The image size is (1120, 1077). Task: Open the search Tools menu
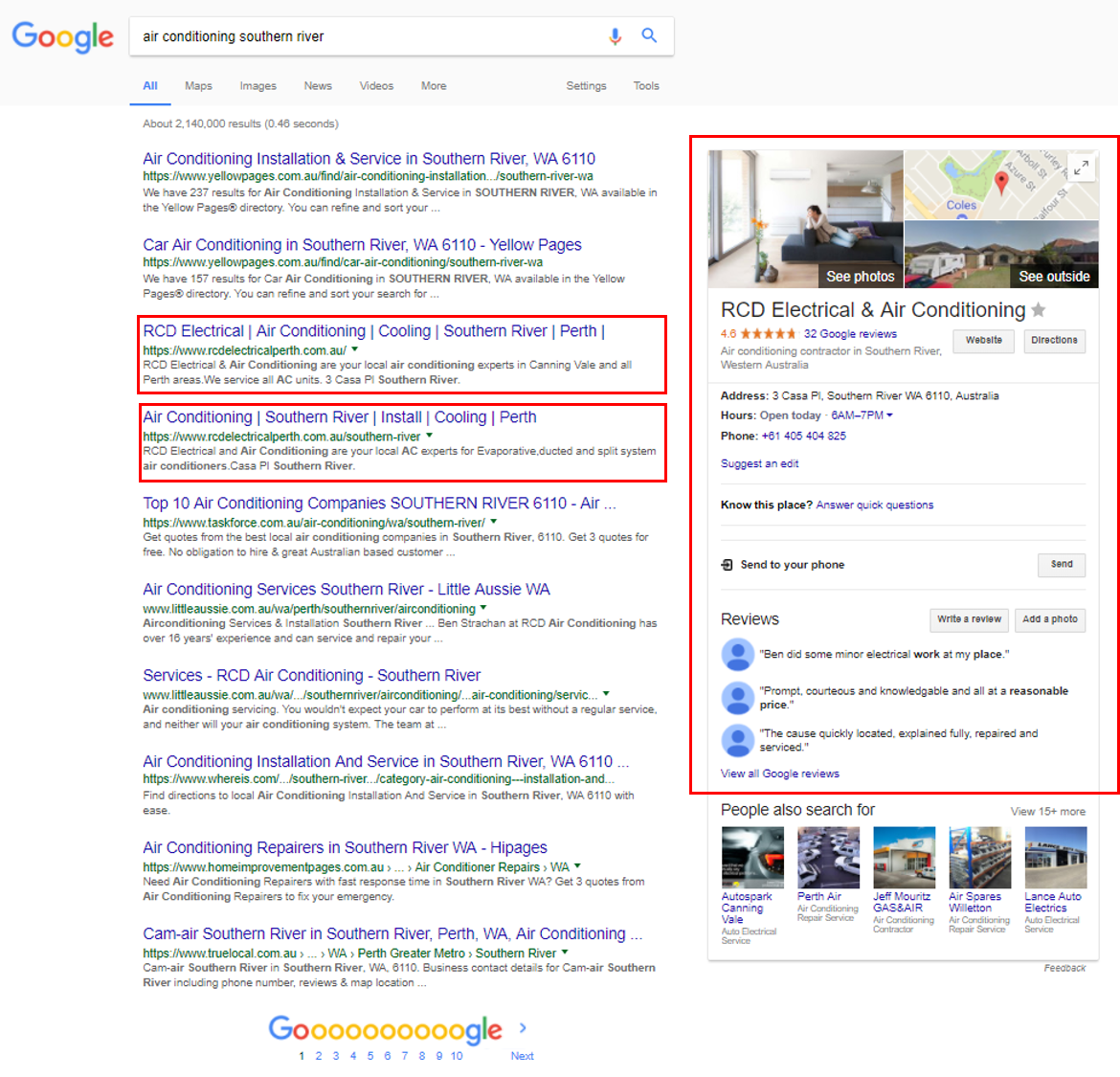click(646, 86)
